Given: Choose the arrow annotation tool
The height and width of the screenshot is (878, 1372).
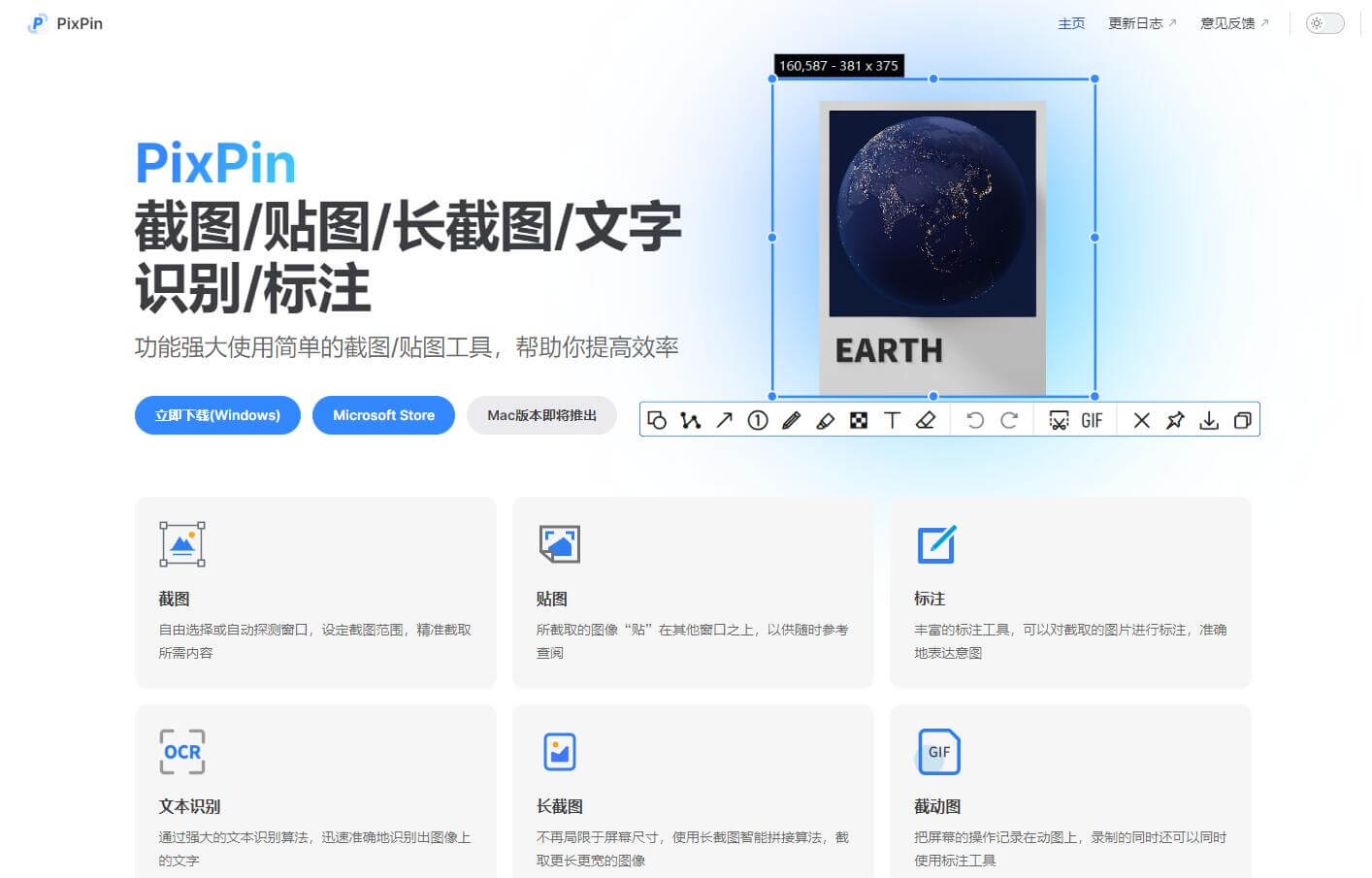Looking at the screenshot, I should tap(724, 419).
